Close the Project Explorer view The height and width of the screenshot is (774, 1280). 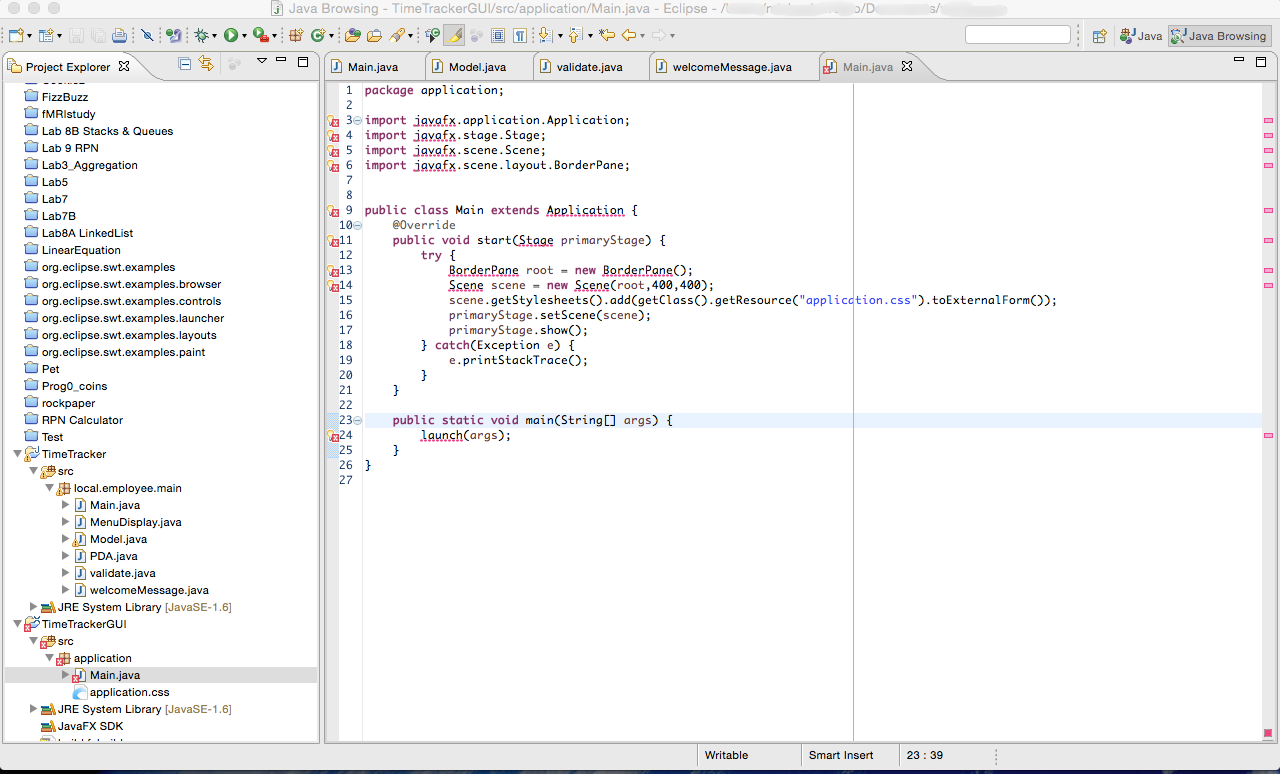[124, 66]
